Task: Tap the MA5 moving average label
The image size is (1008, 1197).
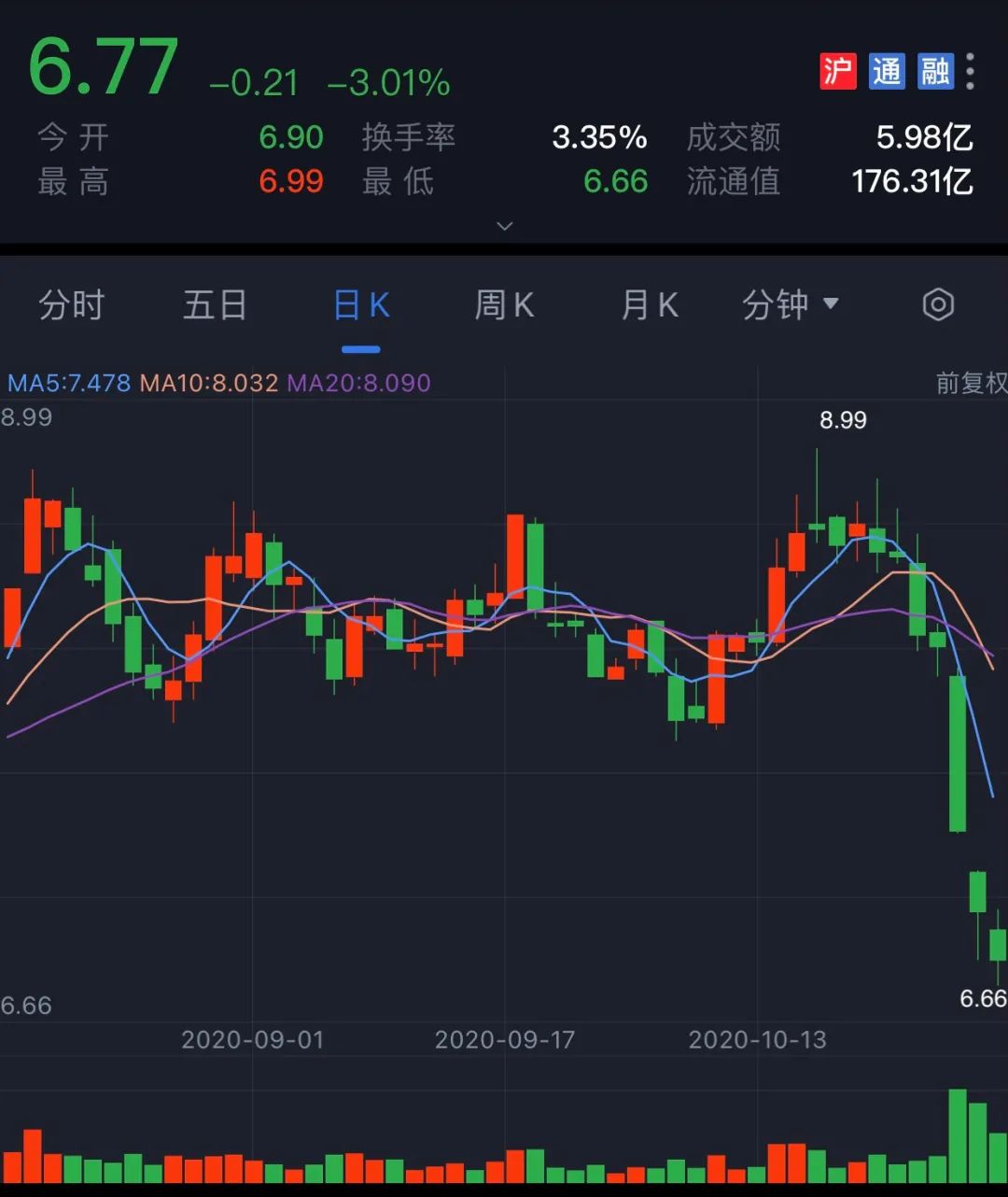Action: [69, 383]
